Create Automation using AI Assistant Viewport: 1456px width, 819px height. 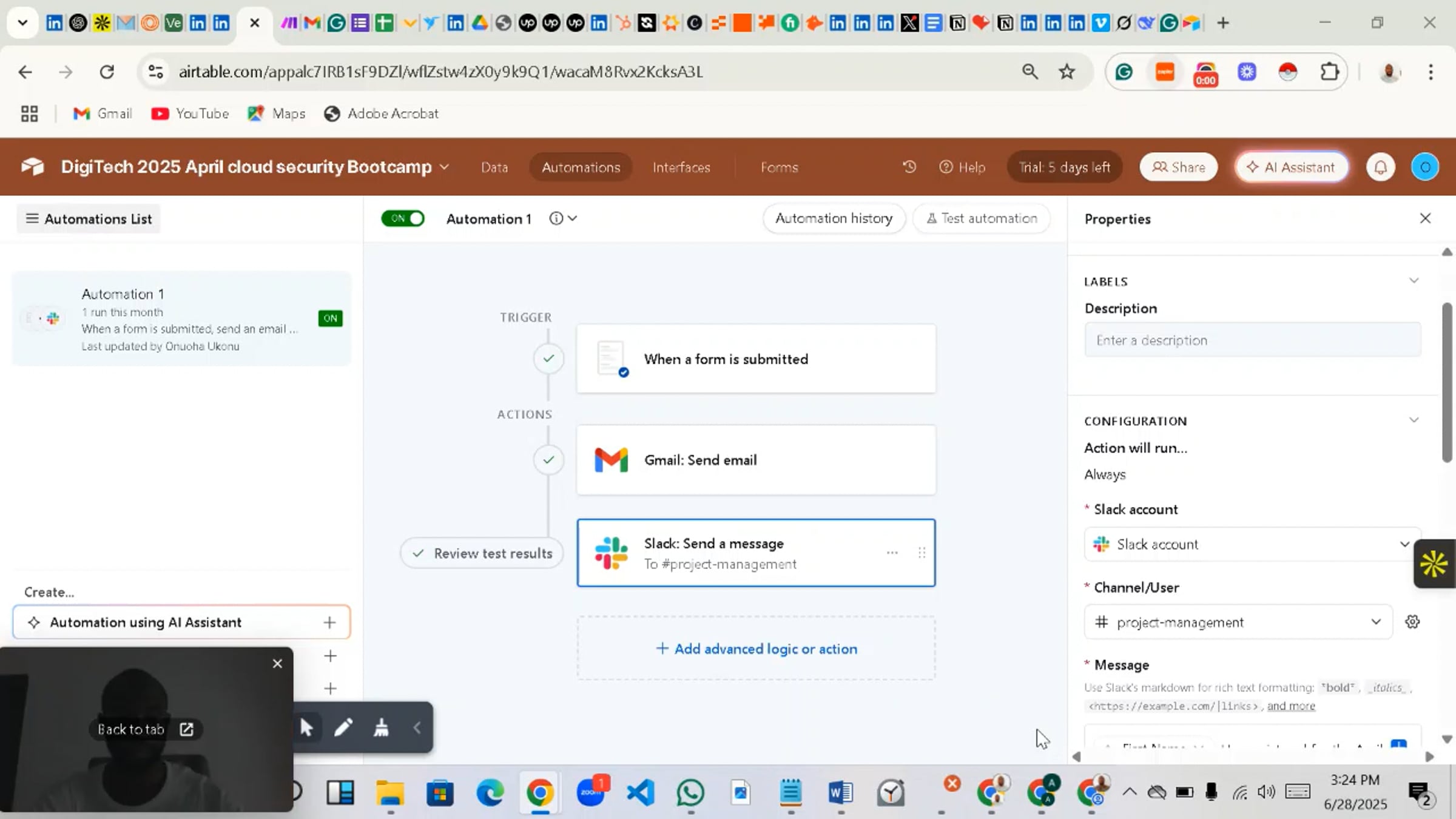click(x=181, y=622)
